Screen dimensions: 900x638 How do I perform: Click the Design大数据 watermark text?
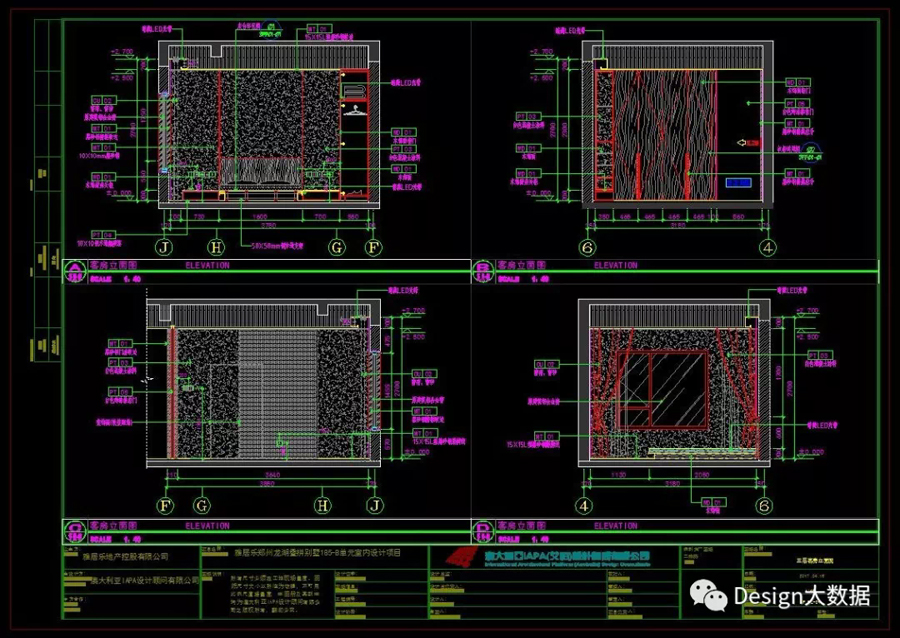(800, 596)
